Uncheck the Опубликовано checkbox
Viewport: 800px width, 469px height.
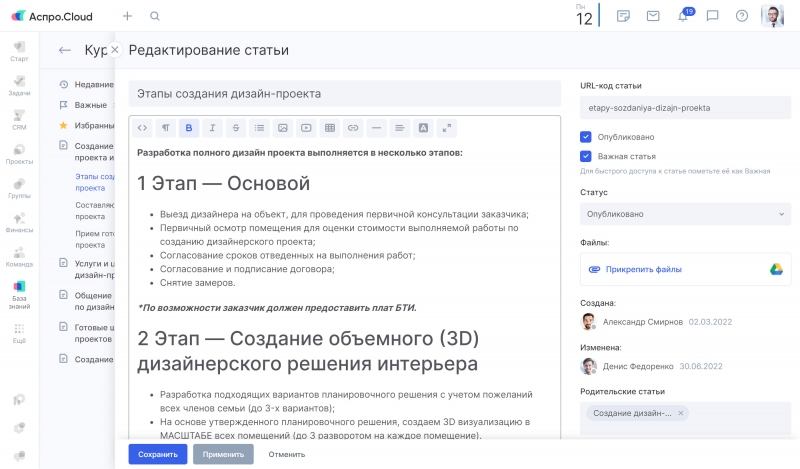586,136
